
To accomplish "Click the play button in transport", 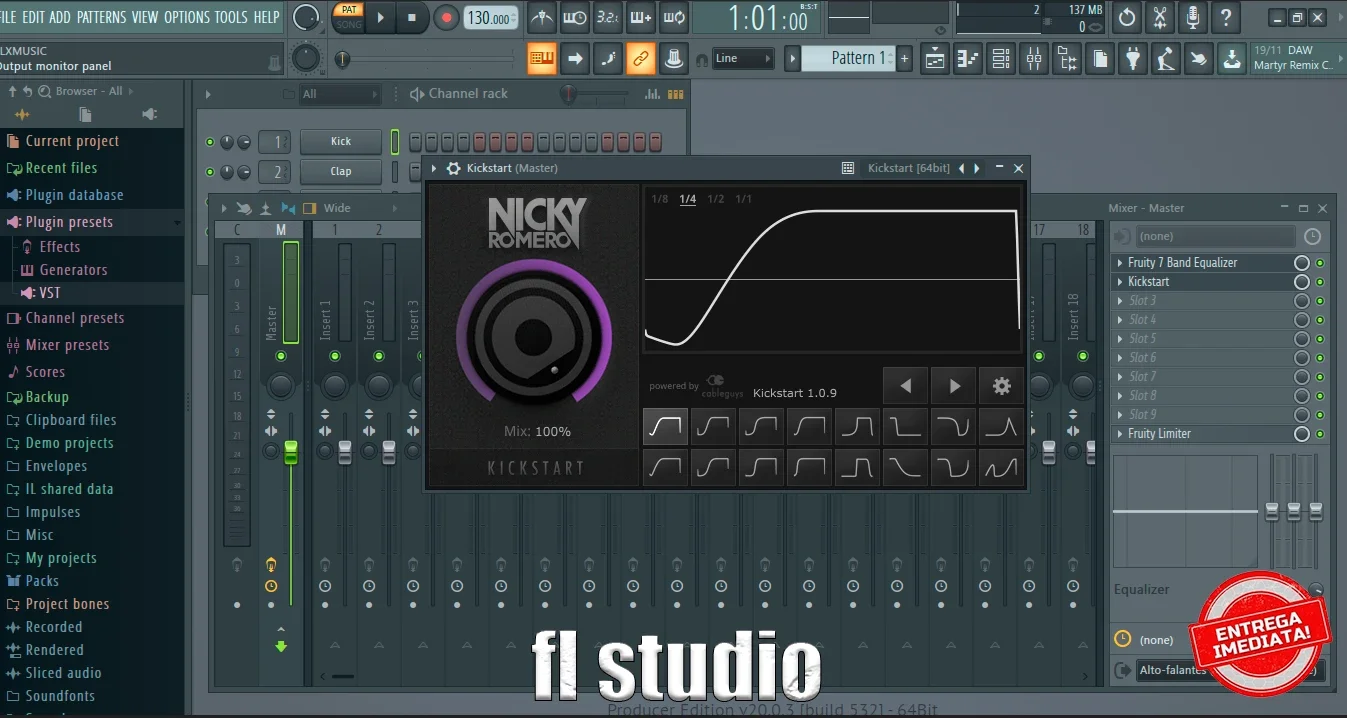I will click(380, 17).
